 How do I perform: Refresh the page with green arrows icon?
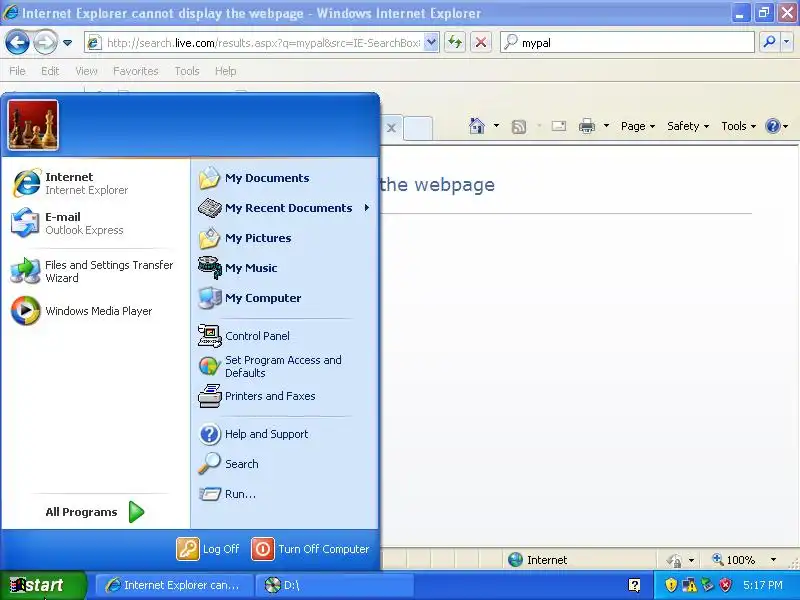point(455,42)
